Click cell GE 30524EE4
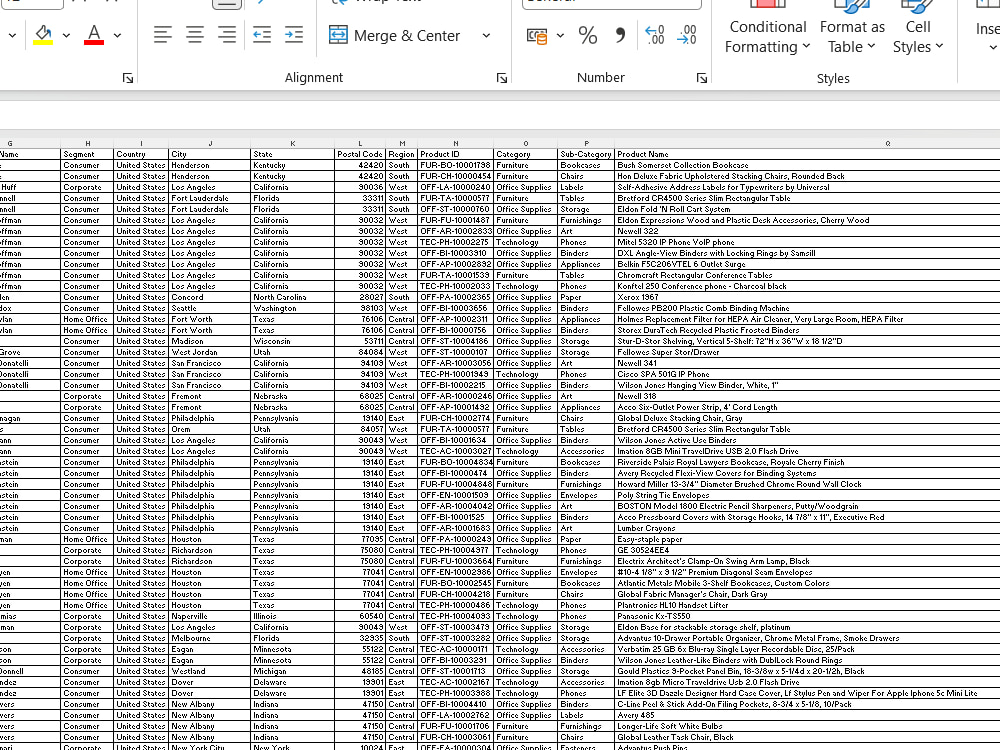This screenshot has width=1000, height=750. click(807, 550)
